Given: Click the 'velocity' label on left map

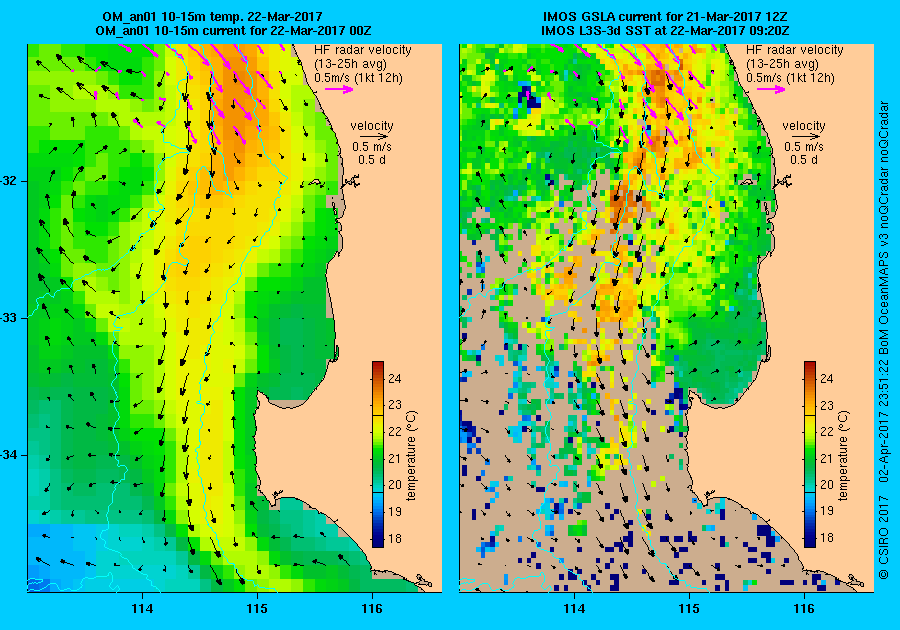Looking at the screenshot, I should point(372,126).
